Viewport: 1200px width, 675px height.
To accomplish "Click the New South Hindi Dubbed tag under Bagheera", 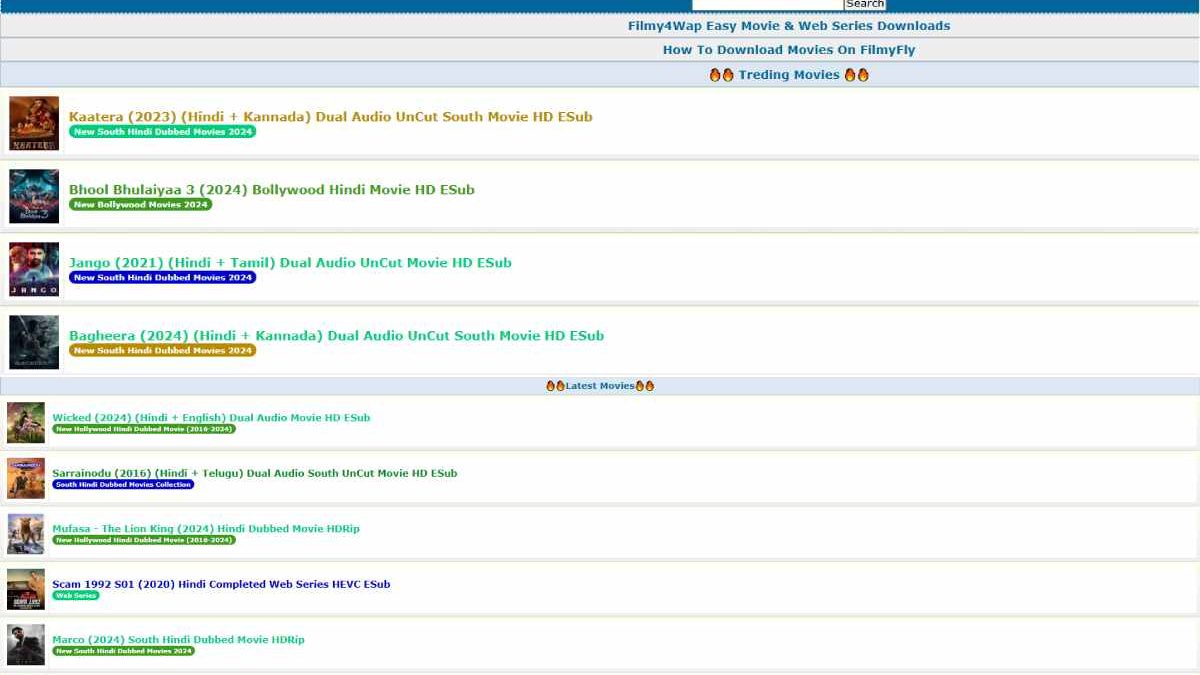I will click(162, 351).
